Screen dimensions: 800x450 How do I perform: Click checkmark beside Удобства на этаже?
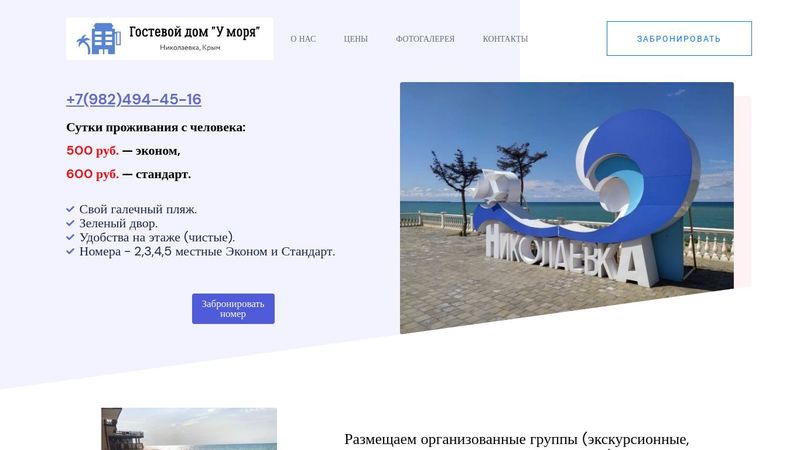click(x=70, y=237)
